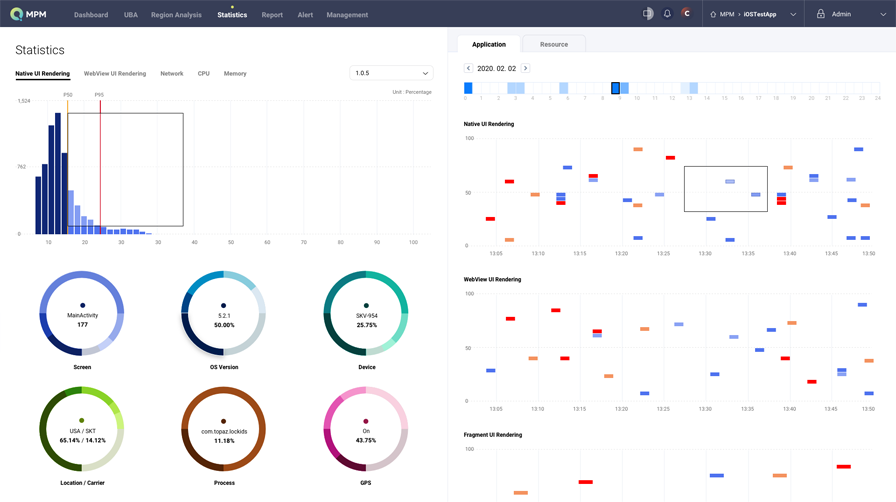Click the GPS On donut chart
896x502 pixels.
click(x=366, y=429)
